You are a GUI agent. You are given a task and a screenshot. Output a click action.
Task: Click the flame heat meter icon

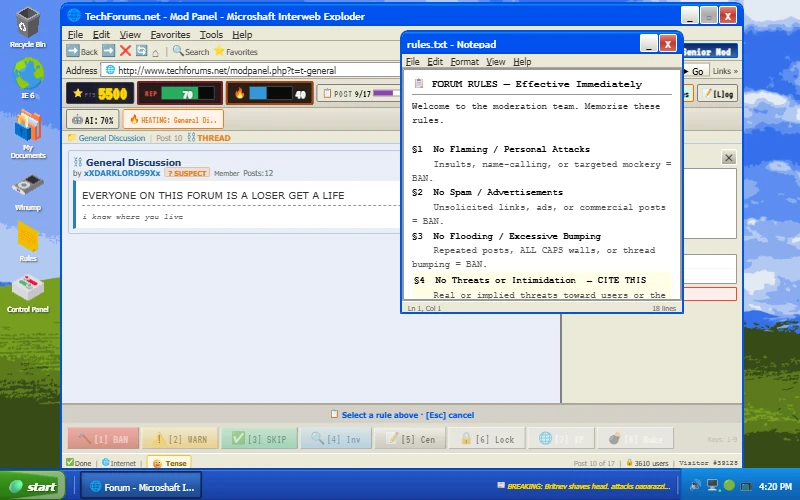tap(239, 93)
